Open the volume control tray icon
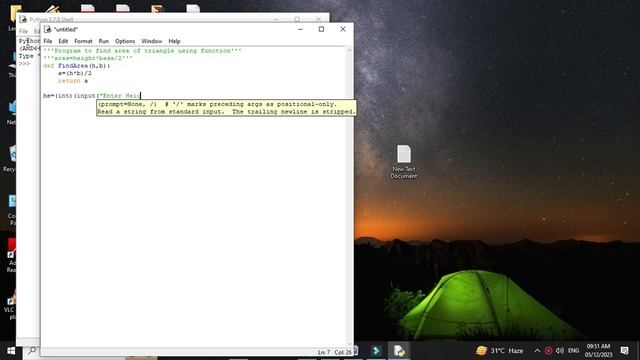Viewport: 640px width, 360px height. pyautogui.click(x=560, y=351)
